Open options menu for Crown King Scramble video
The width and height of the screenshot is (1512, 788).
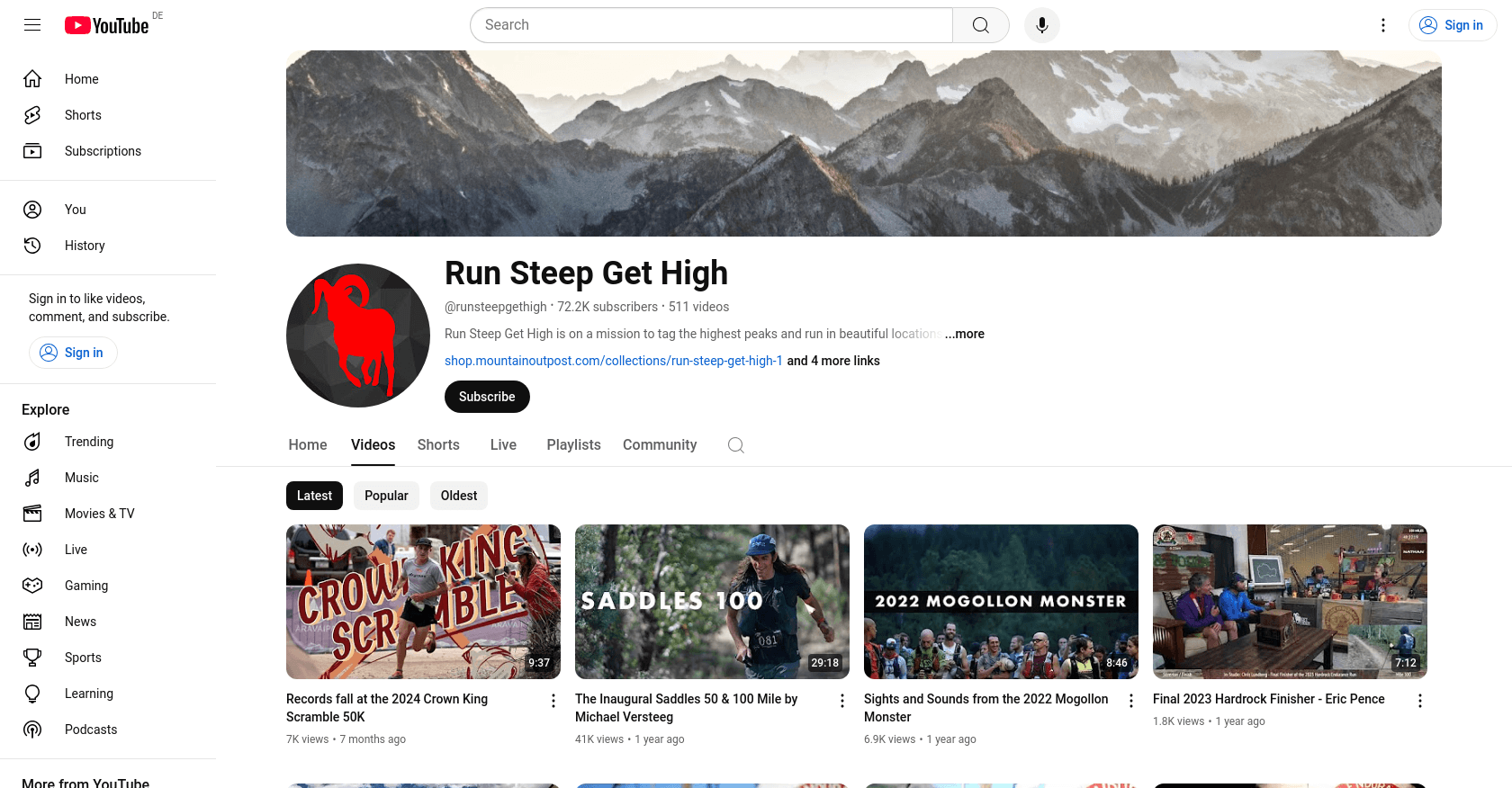point(553,701)
